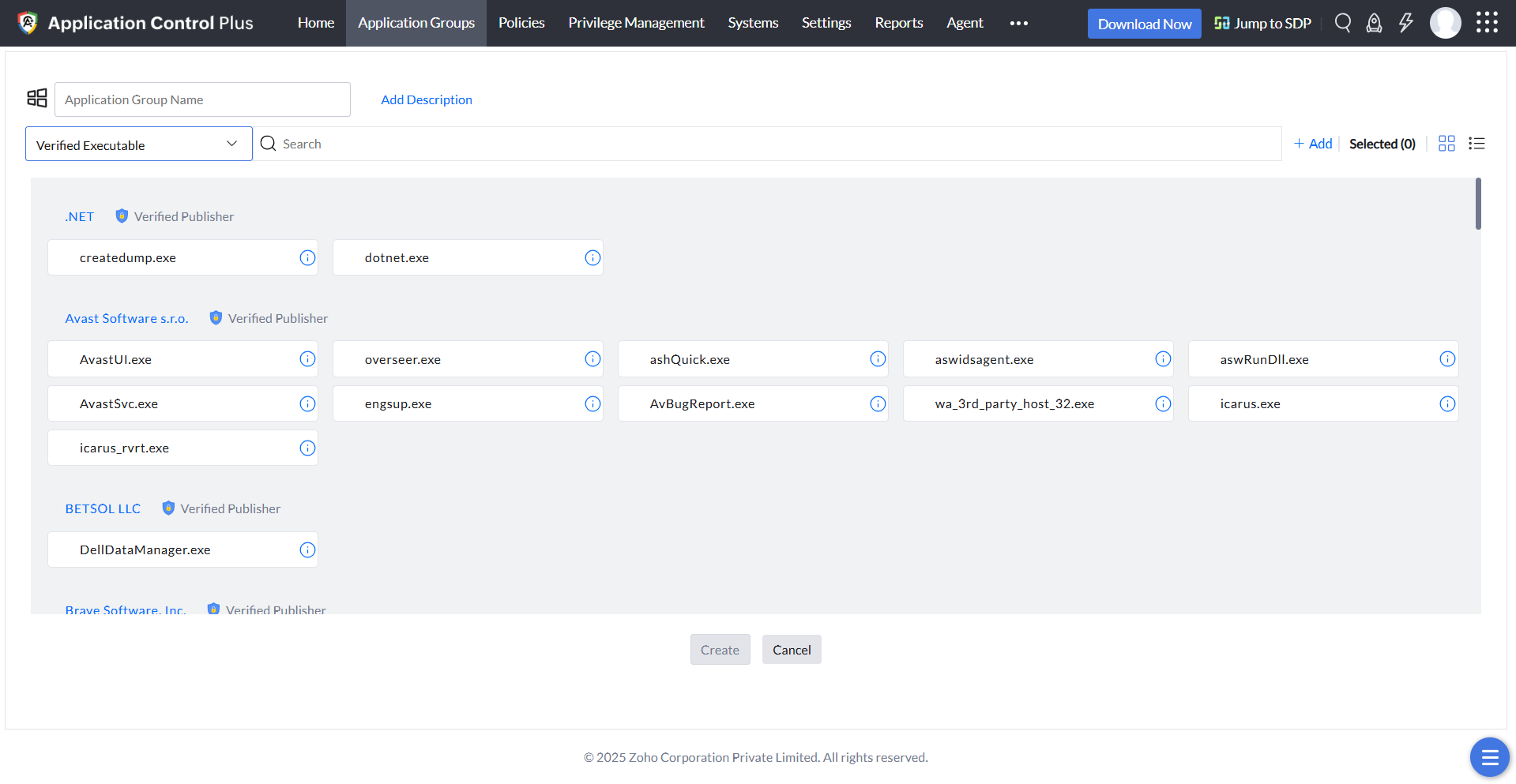The height and width of the screenshot is (784, 1516).
Task: Choose AvBugReport.exe executable
Action: pyautogui.click(x=753, y=404)
